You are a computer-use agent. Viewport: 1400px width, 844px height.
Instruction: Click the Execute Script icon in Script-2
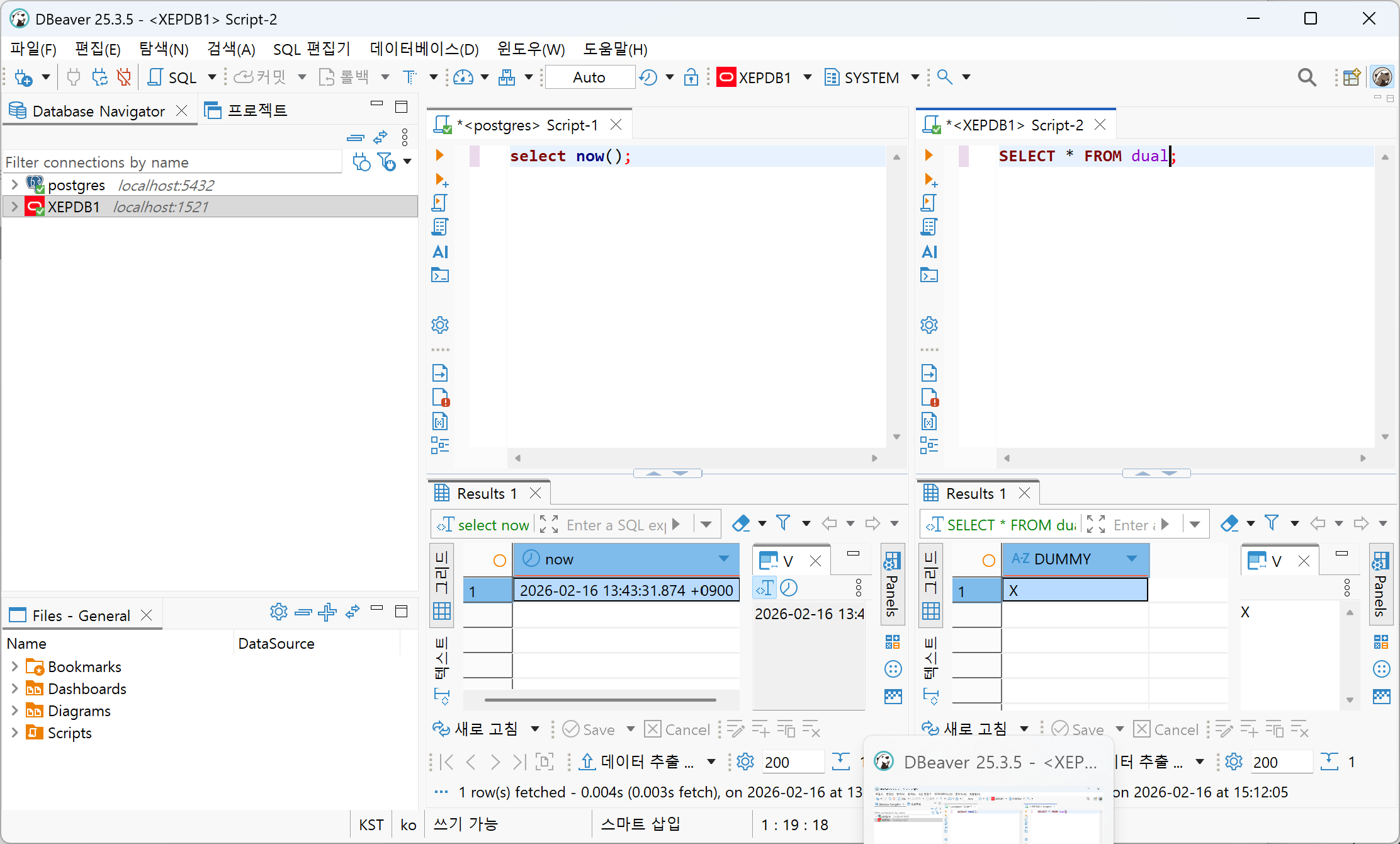929,203
